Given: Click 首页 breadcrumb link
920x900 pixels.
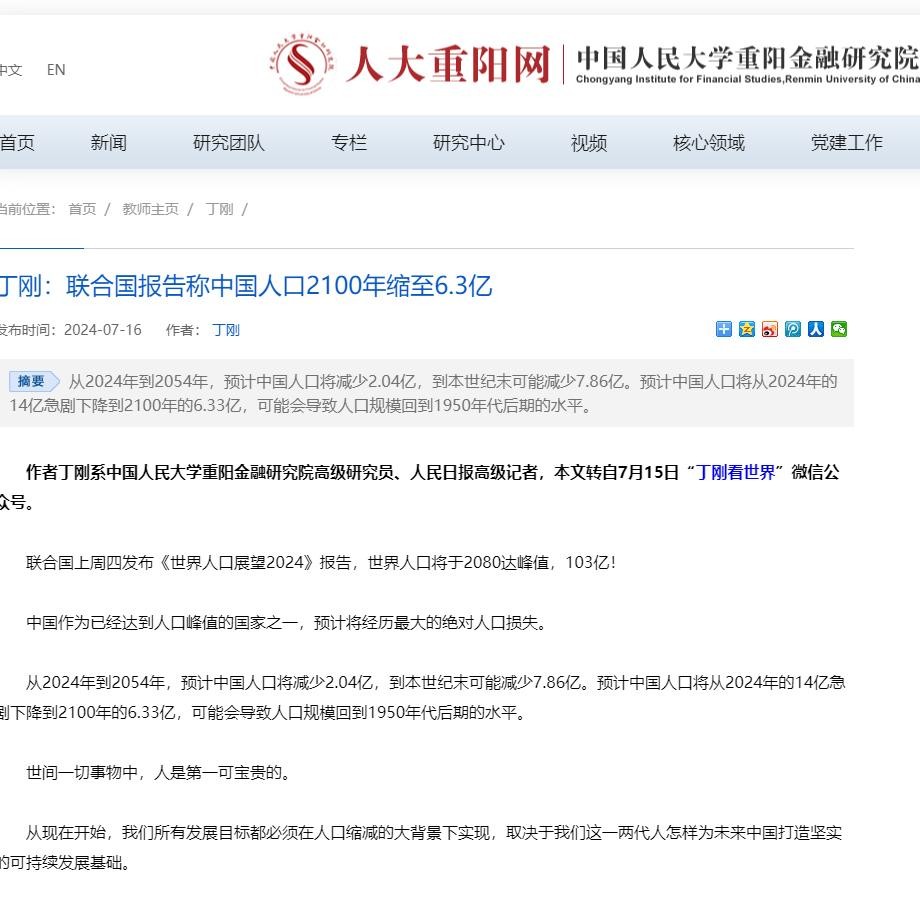Looking at the screenshot, I should pyautogui.click(x=82, y=209).
